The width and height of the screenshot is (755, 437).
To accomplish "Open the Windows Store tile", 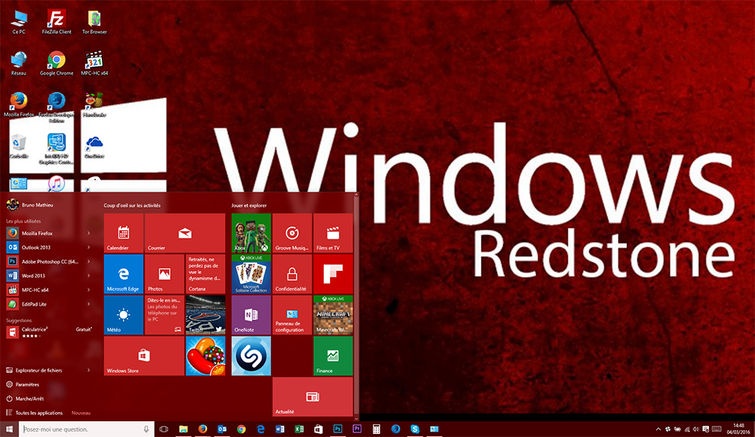I will point(144,356).
